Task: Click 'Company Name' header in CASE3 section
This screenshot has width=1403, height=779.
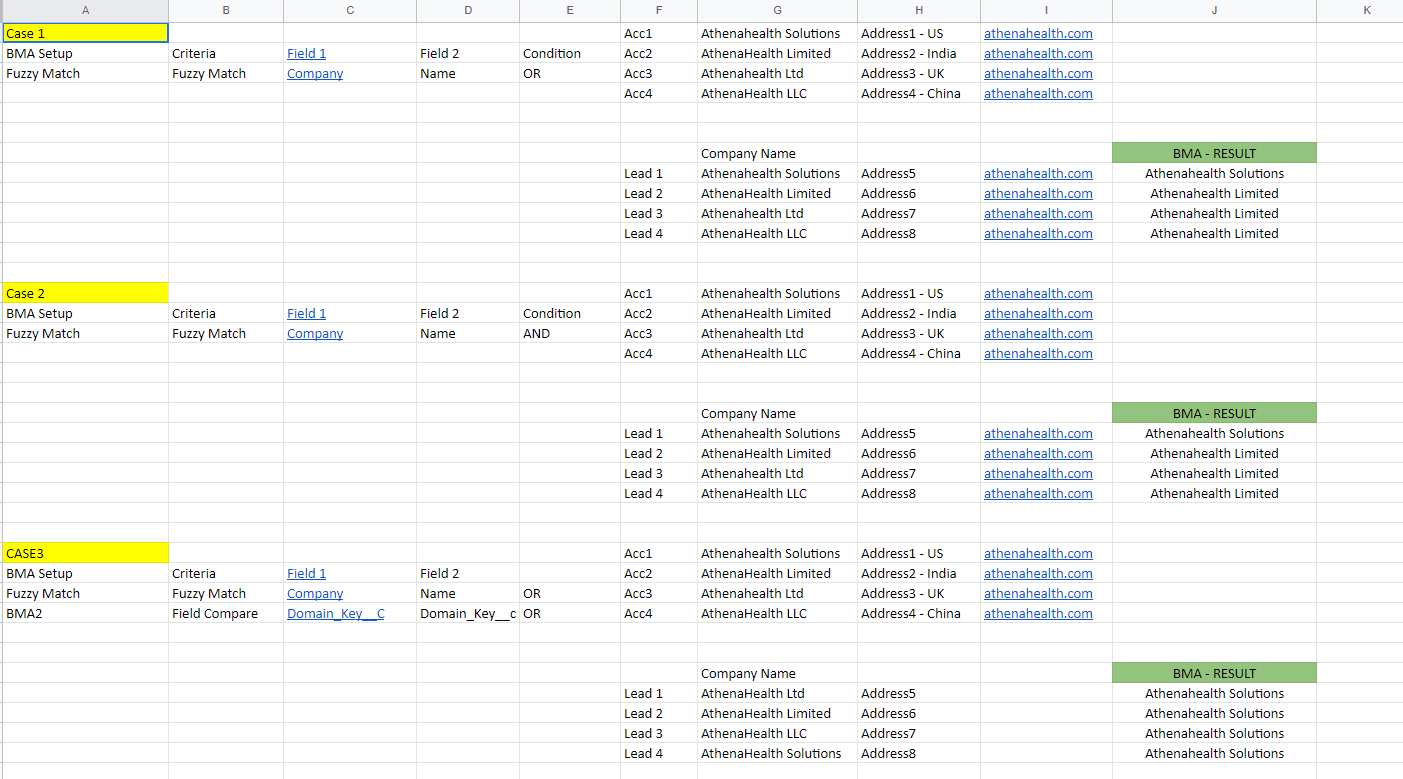Action: [x=777, y=673]
